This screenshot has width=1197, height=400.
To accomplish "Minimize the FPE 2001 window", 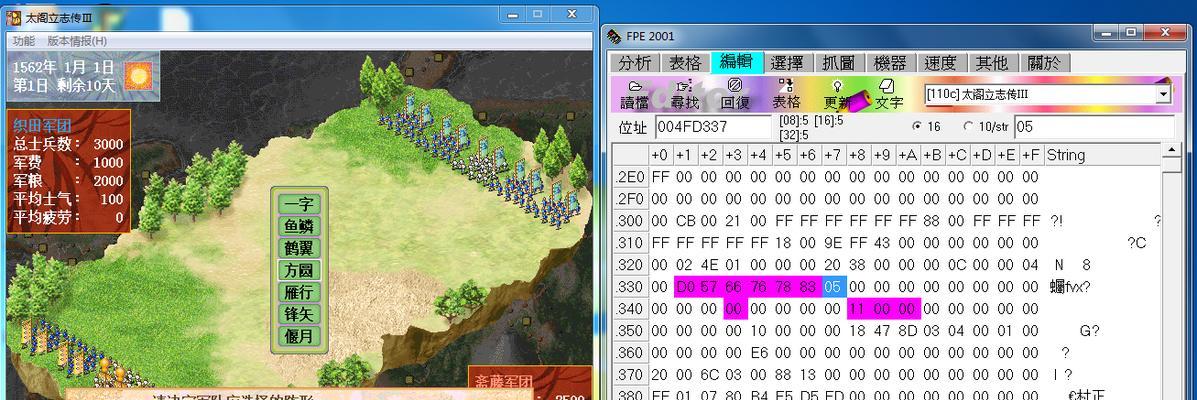I will pos(1105,32).
